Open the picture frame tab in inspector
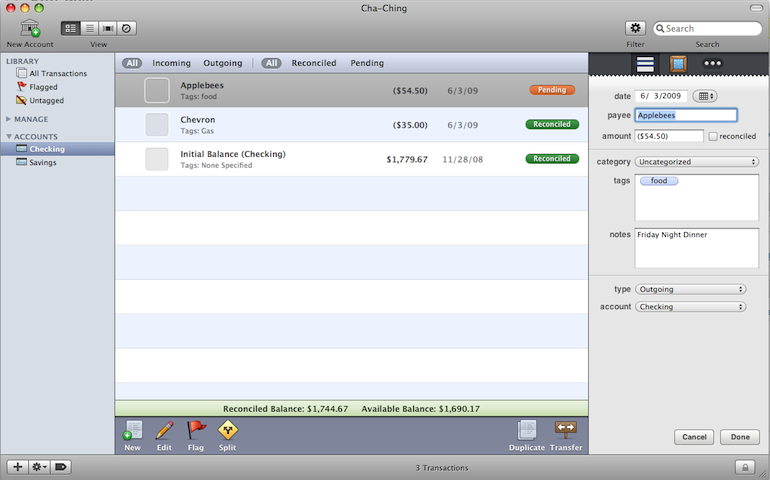770x480 pixels. click(x=678, y=64)
